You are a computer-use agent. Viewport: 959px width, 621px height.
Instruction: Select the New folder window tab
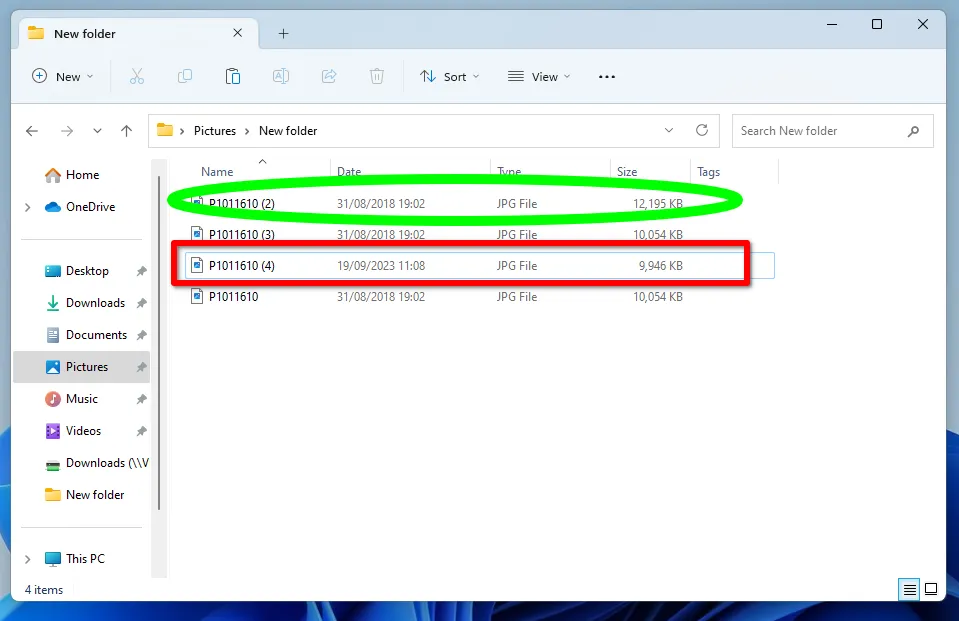point(138,34)
